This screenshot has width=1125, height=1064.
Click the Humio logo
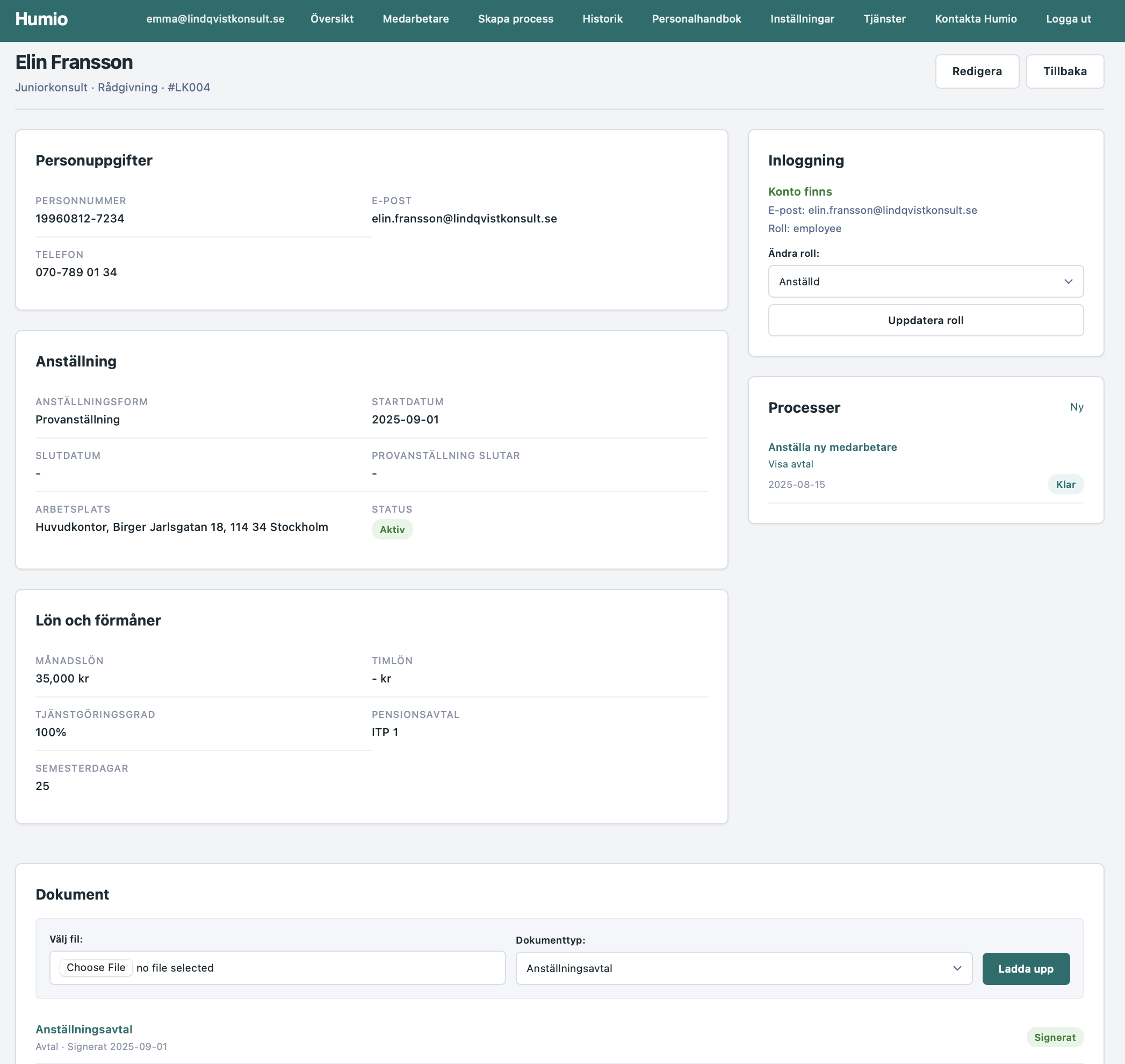coord(41,19)
